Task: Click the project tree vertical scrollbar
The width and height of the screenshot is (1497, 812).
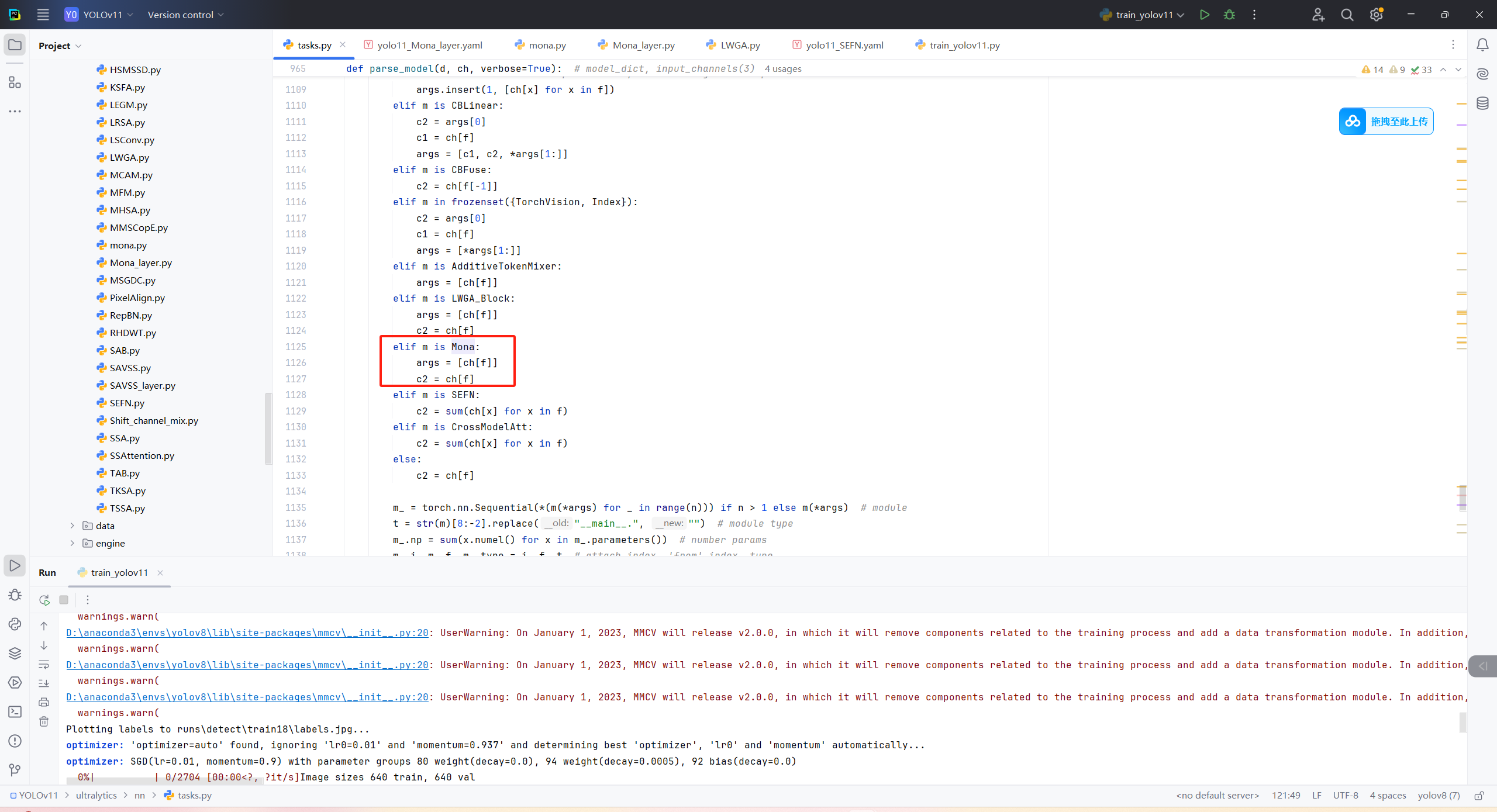Action: 268,428
